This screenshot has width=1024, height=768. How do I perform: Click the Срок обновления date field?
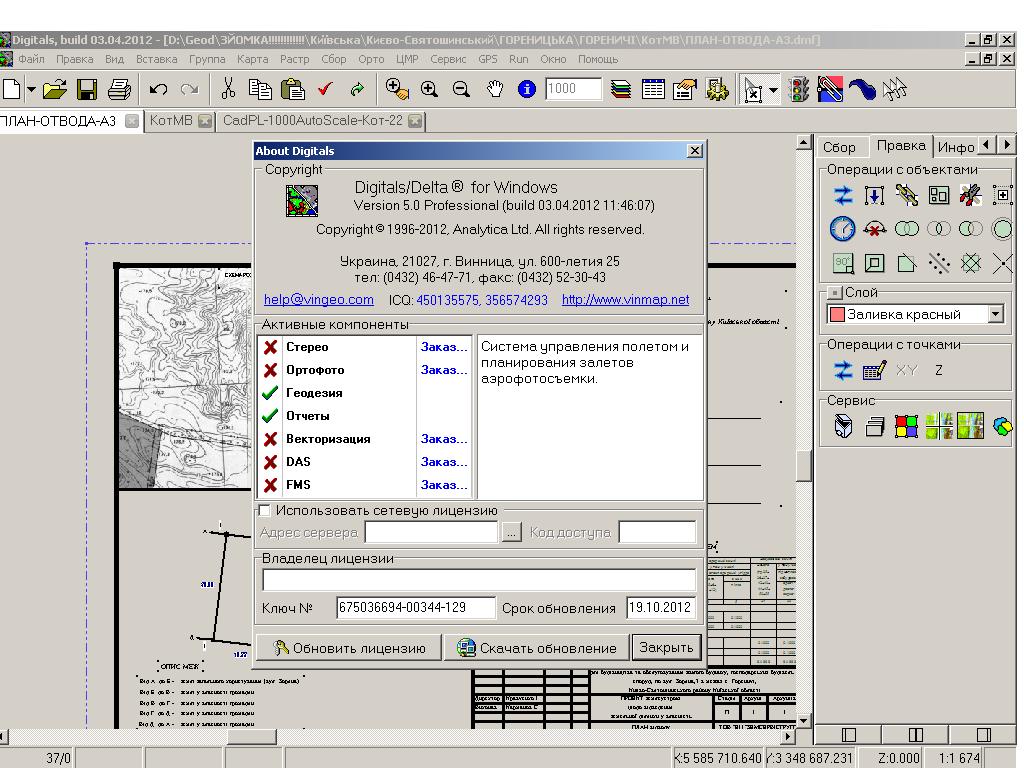[660, 608]
